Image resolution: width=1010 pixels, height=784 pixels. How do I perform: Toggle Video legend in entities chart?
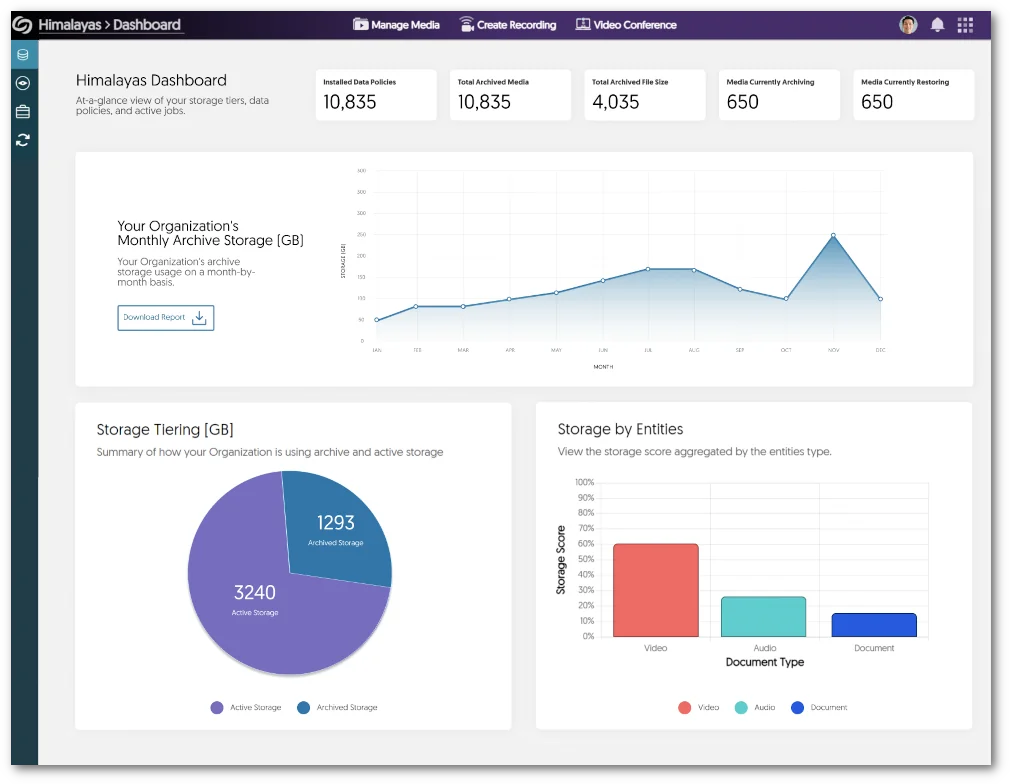(699, 708)
